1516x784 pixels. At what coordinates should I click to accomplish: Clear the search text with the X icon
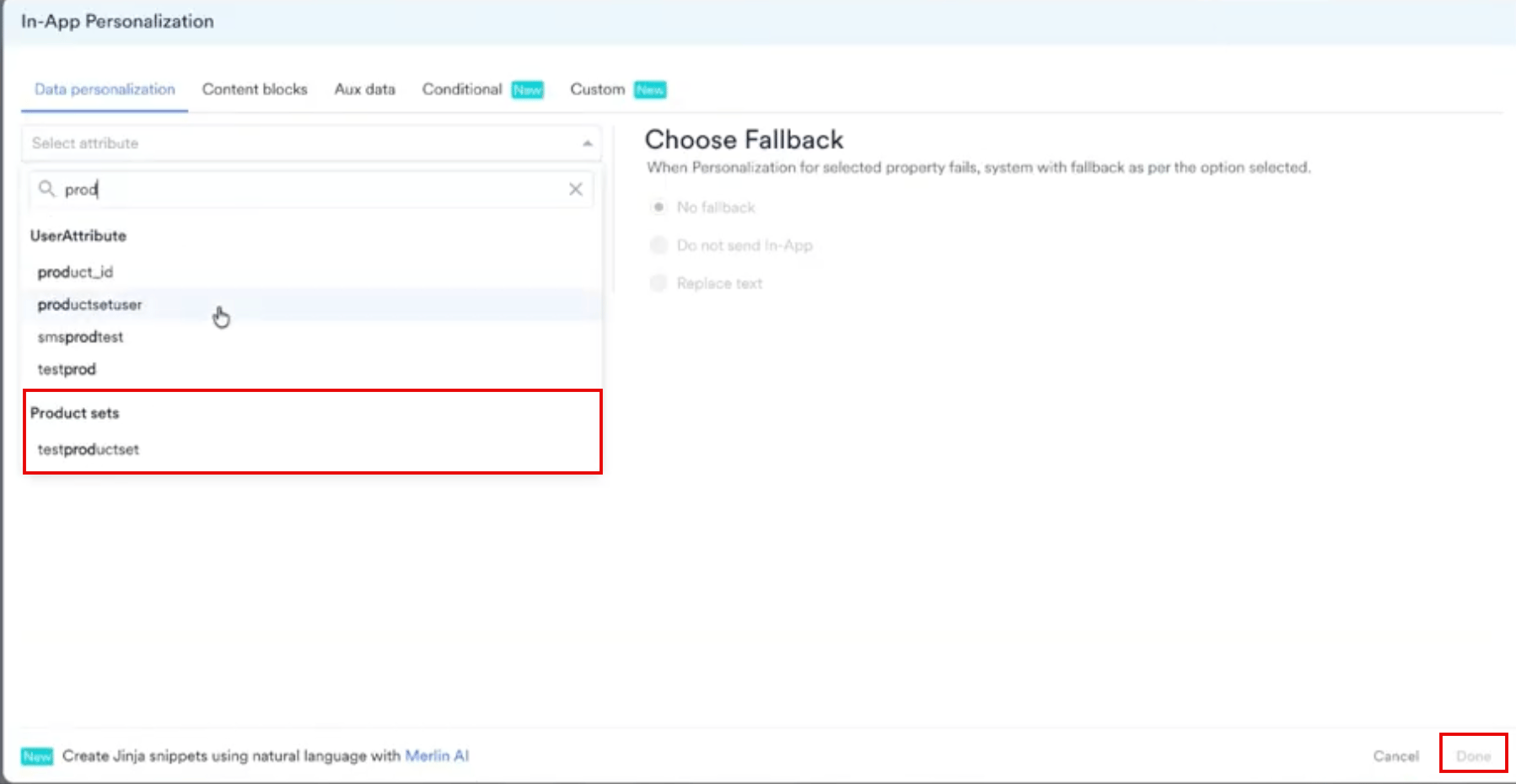576,189
